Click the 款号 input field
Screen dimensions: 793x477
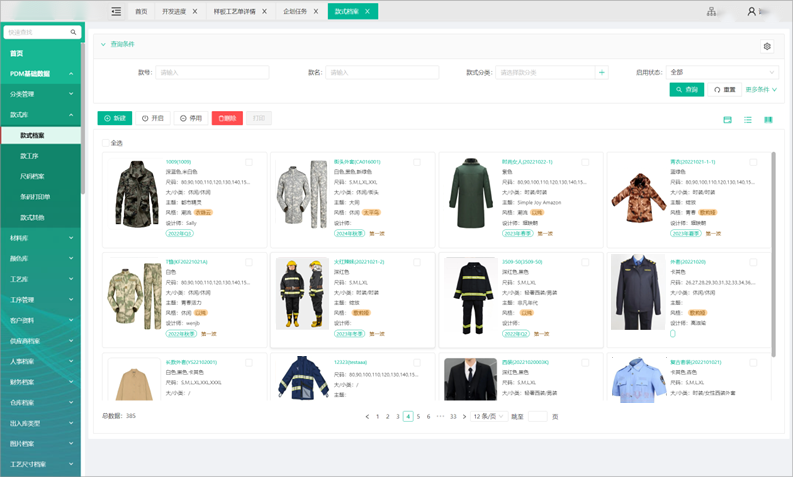[x=212, y=73]
